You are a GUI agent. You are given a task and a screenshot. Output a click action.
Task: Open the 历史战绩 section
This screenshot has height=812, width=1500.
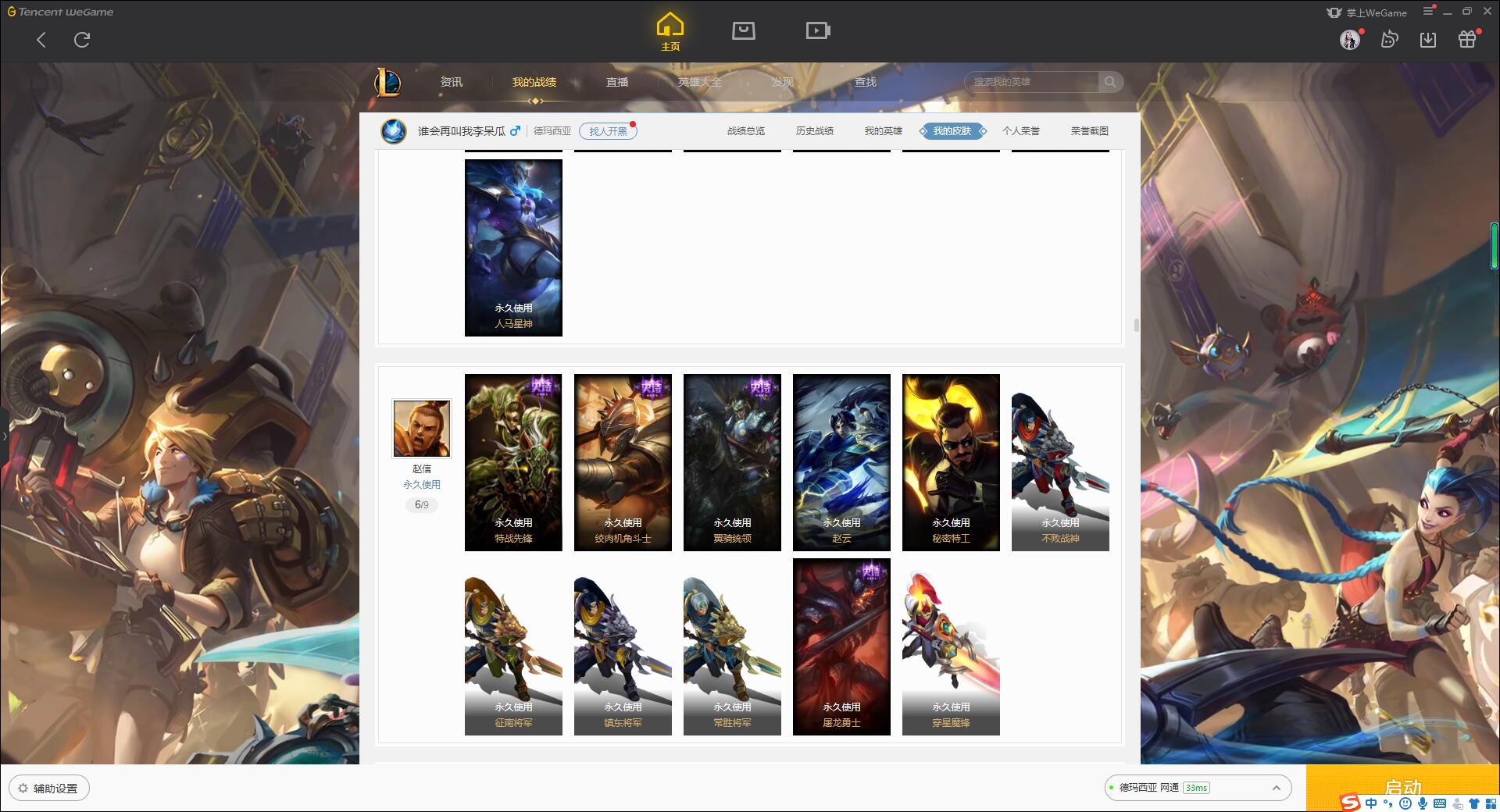[815, 131]
